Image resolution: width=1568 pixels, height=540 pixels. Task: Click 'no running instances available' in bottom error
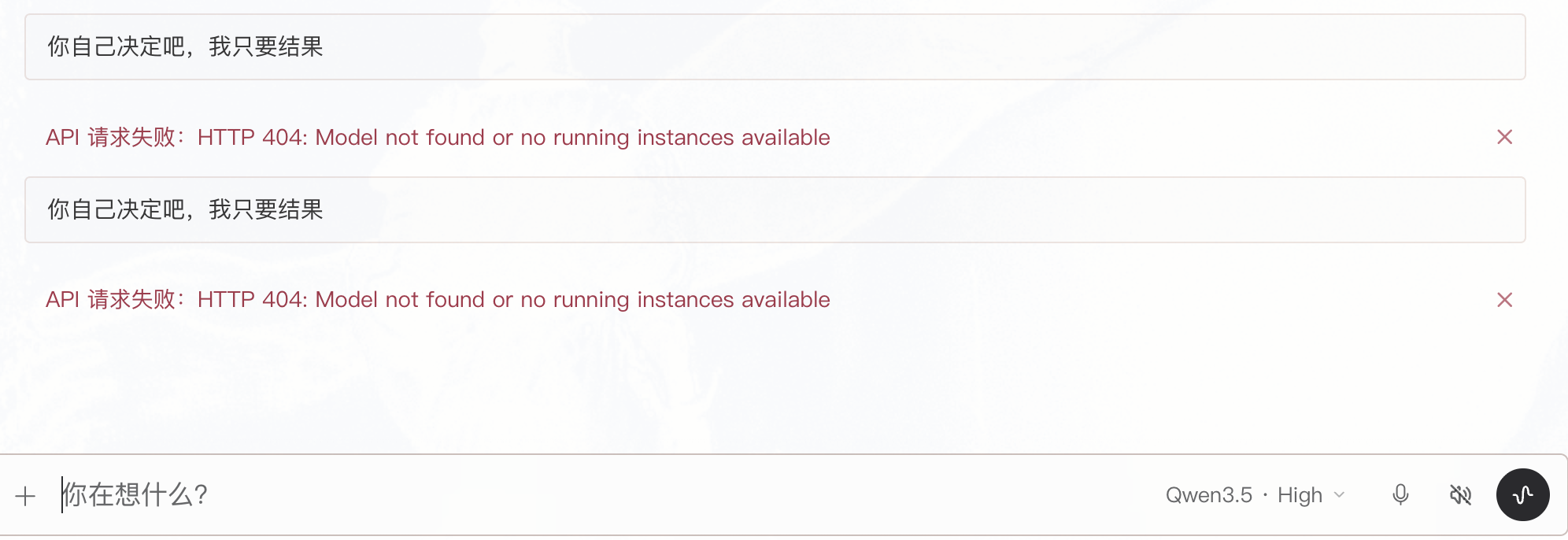(x=675, y=300)
